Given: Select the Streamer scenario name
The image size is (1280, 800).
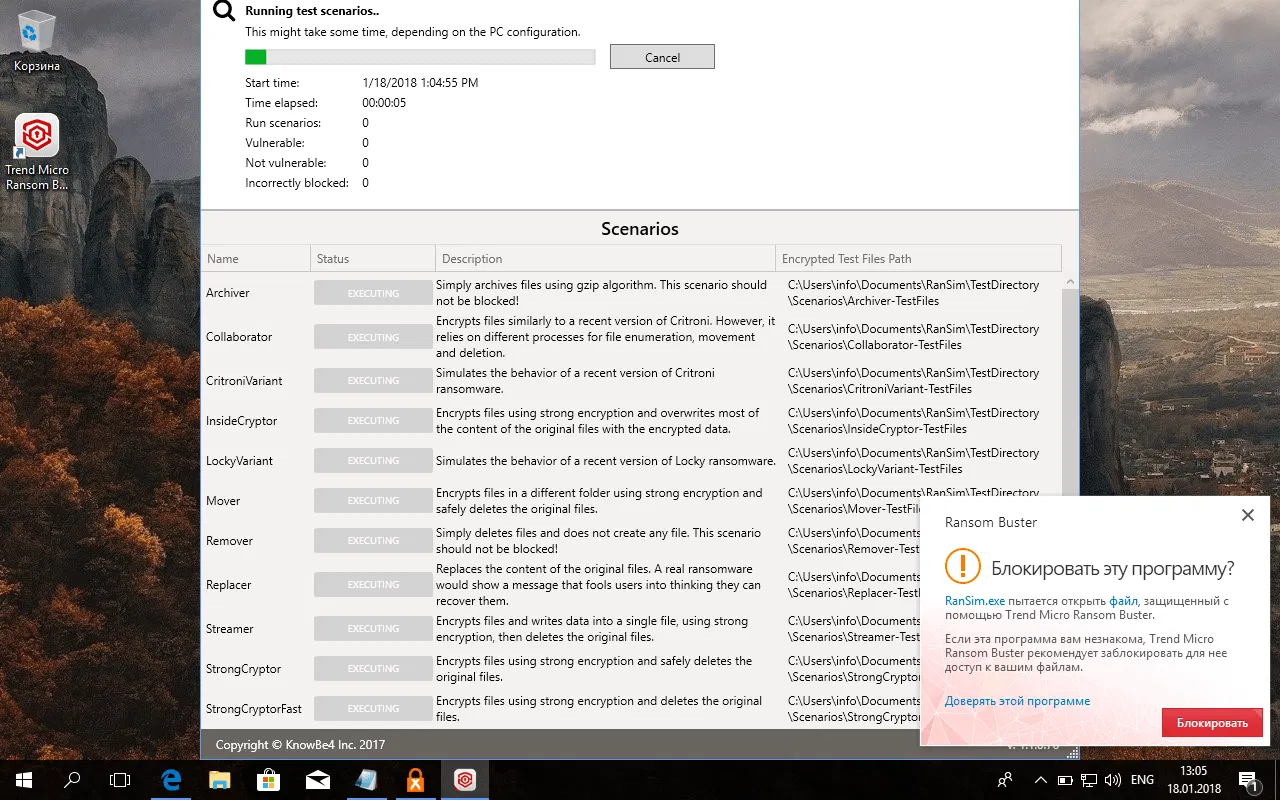Looking at the screenshot, I should pyautogui.click(x=230, y=629).
